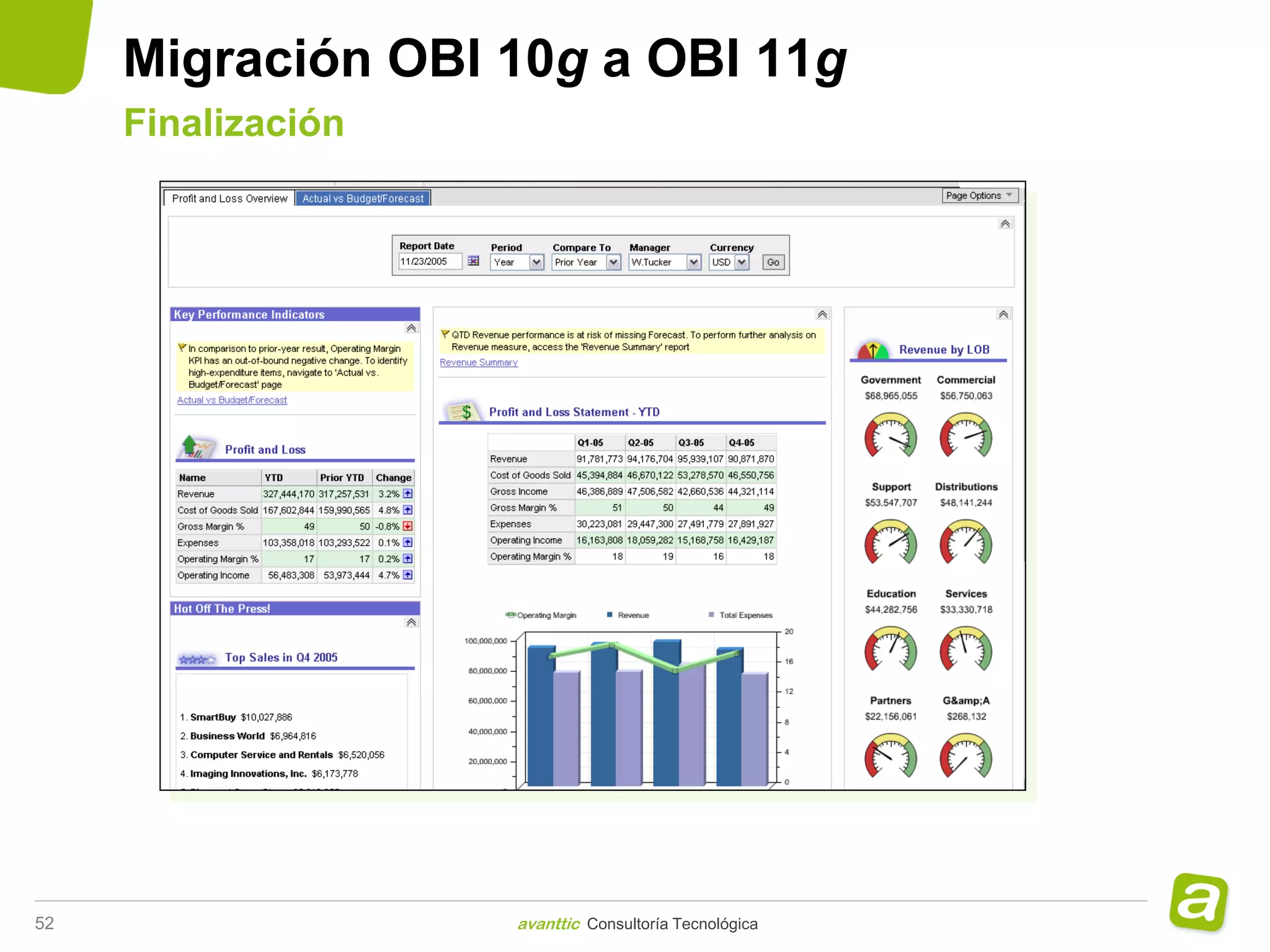Click the KPI alert flag icon
The image size is (1270, 952).
point(182,348)
